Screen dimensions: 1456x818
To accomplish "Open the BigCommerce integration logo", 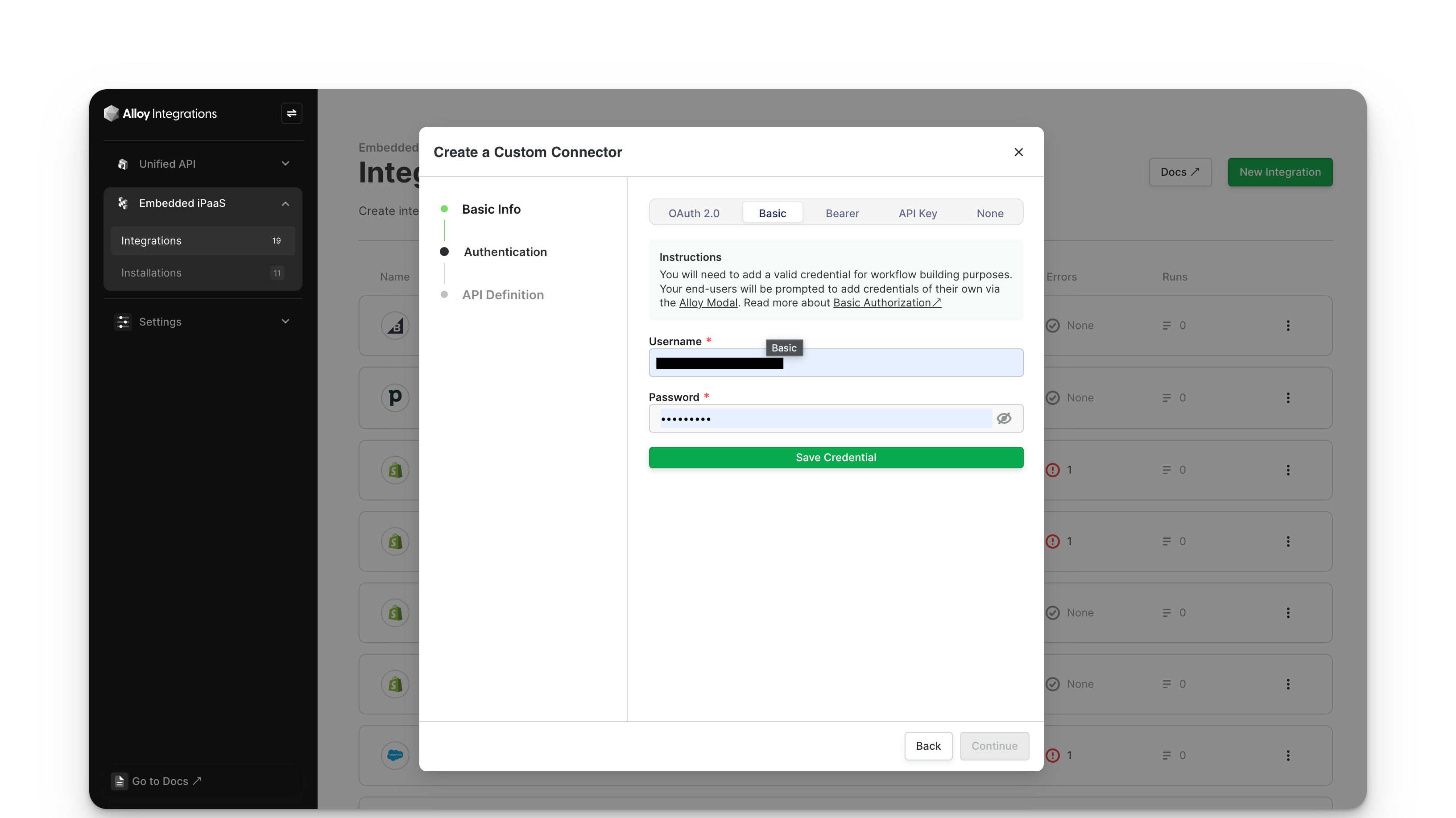I will coord(394,326).
